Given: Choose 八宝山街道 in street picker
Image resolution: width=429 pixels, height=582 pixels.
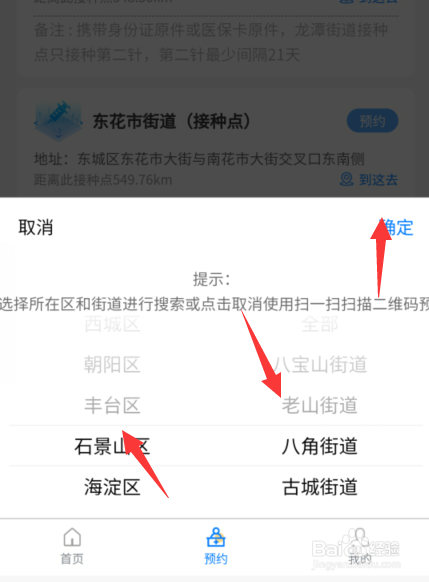Looking at the screenshot, I should (x=320, y=364).
